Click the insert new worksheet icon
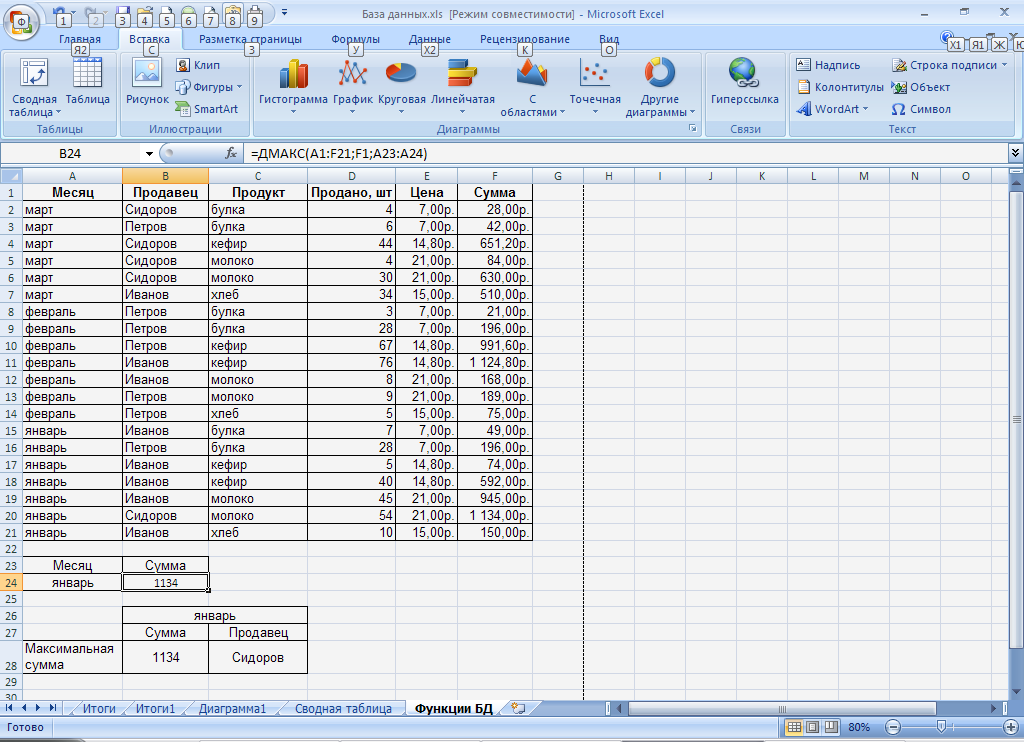Viewport: 1024px width, 742px height. 519,708
